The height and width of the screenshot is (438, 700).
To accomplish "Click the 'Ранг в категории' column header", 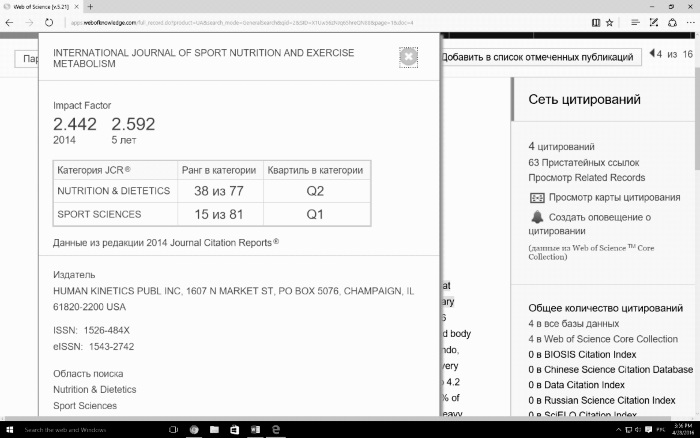I will pyautogui.click(x=220, y=170).
